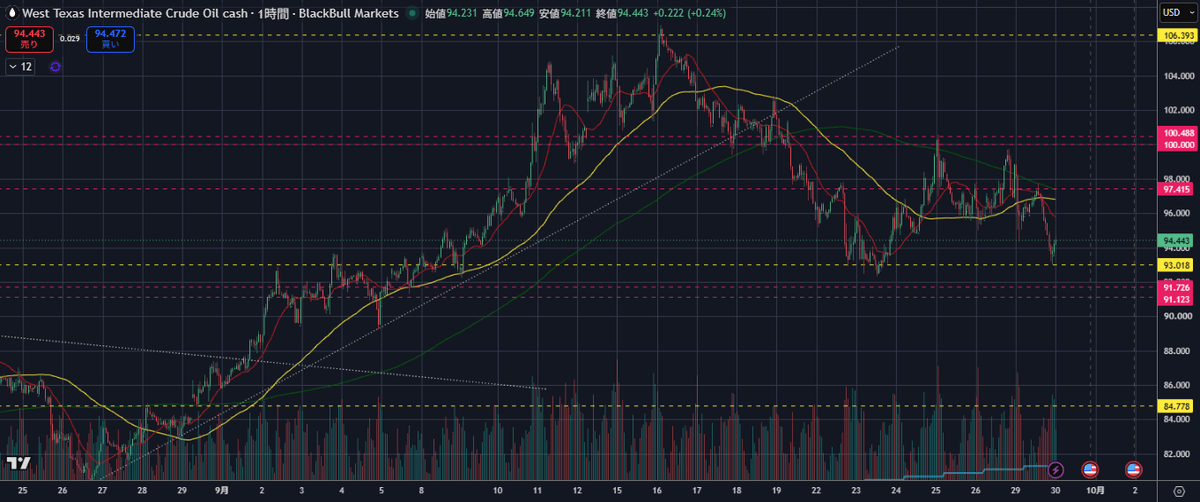Click the red 97.415 price label

tap(1177, 188)
